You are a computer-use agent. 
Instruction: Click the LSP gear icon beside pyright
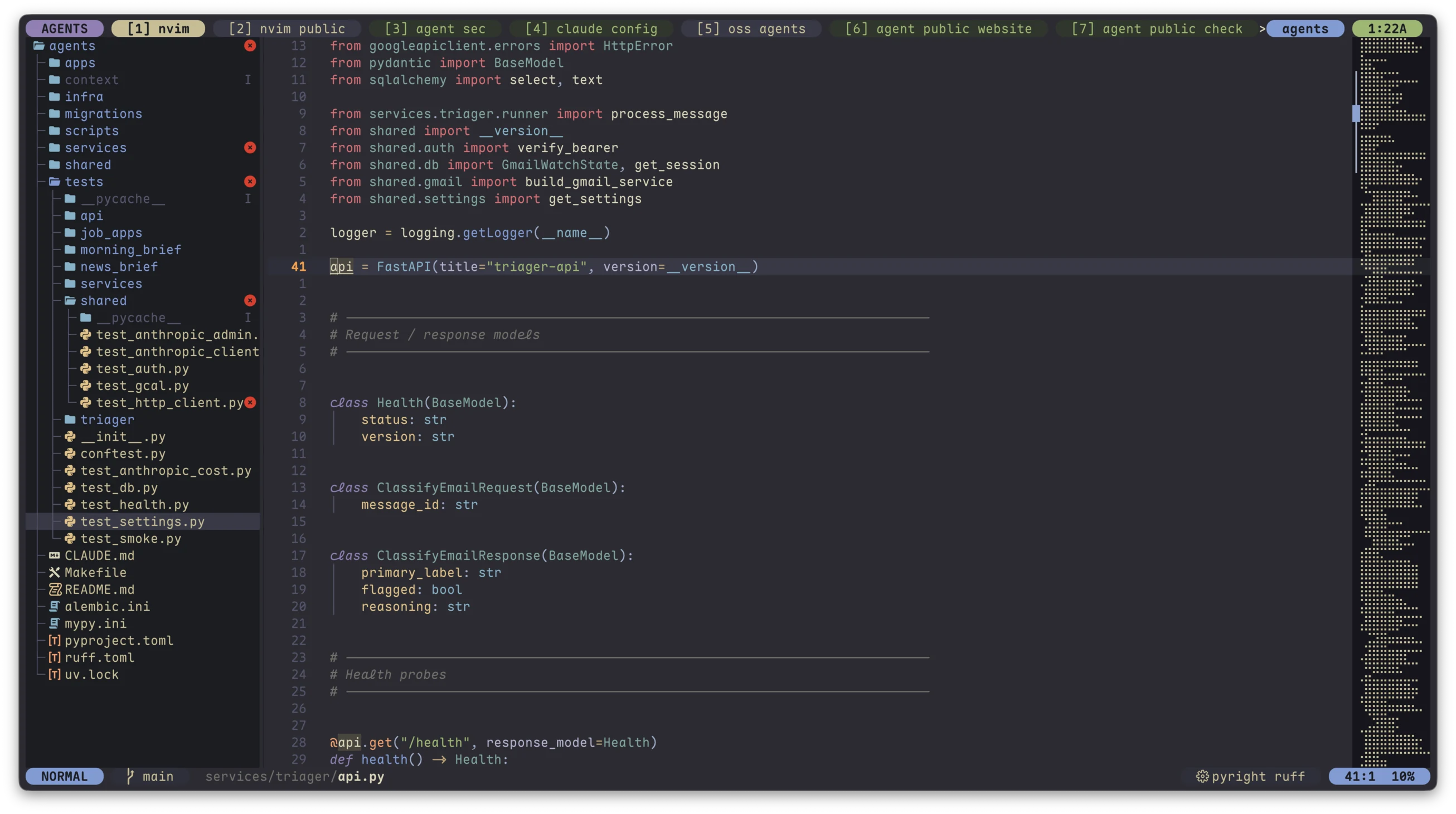pyautogui.click(x=1202, y=776)
